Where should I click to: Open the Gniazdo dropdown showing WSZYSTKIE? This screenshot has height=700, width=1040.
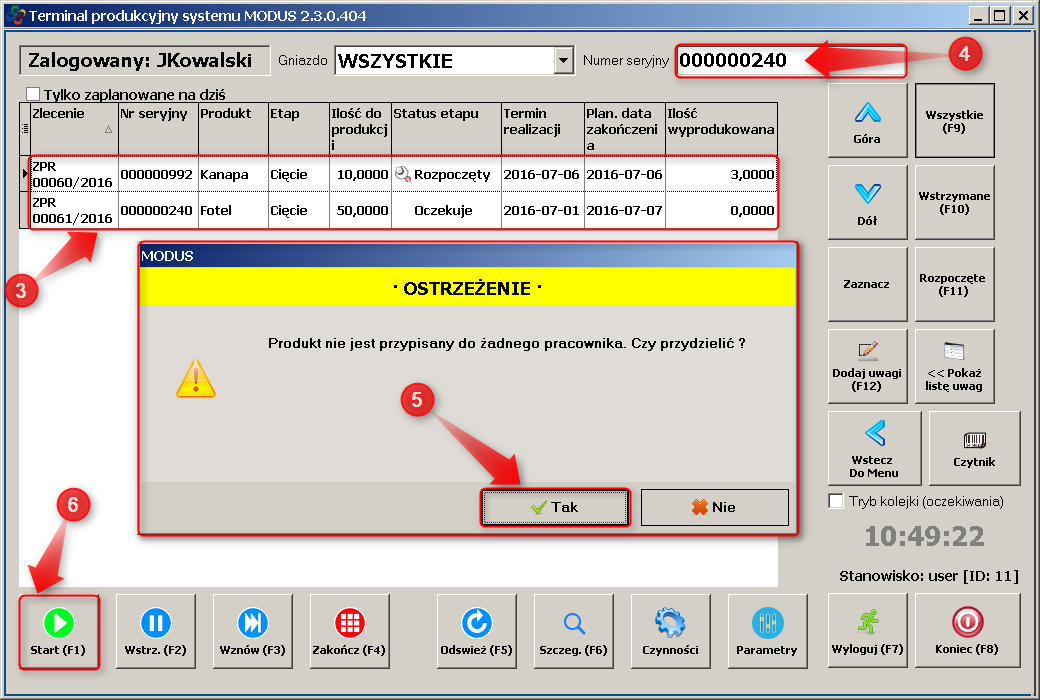564,61
